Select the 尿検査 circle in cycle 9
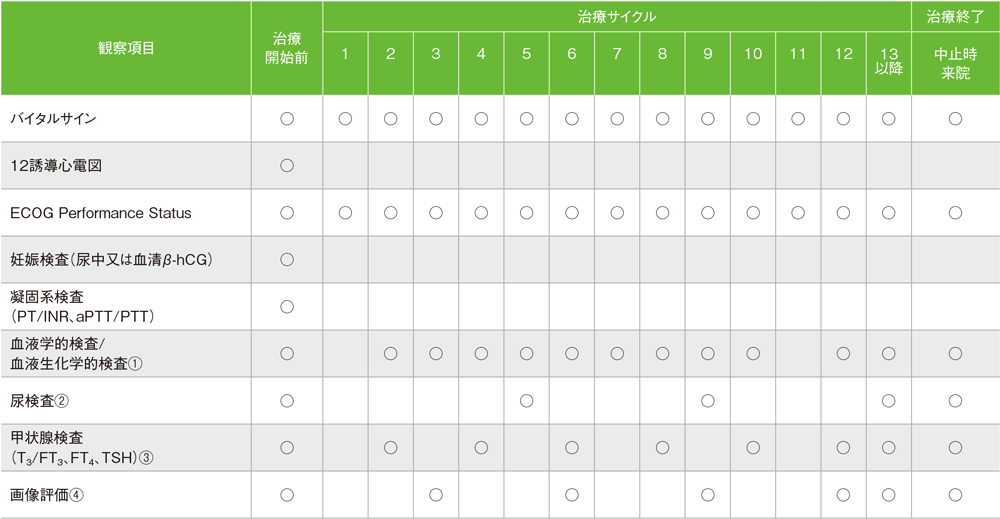The width and height of the screenshot is (1000, 519). coord(708,401)
